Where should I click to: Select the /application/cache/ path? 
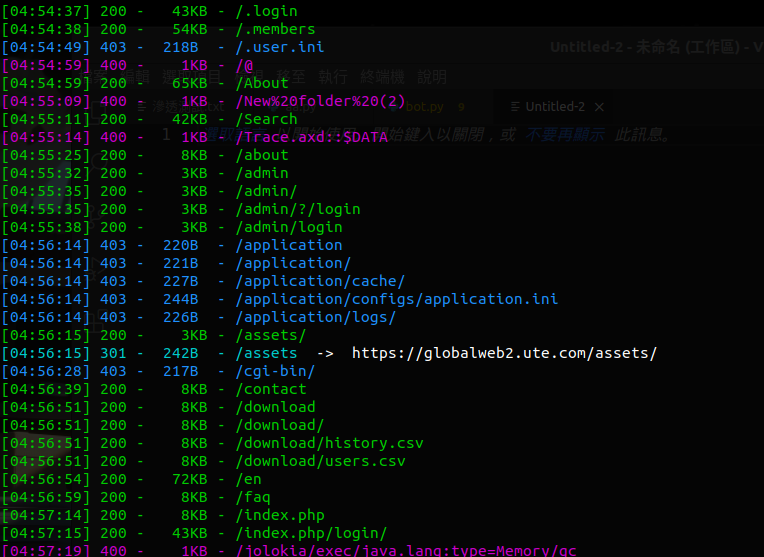click(320, 282)
